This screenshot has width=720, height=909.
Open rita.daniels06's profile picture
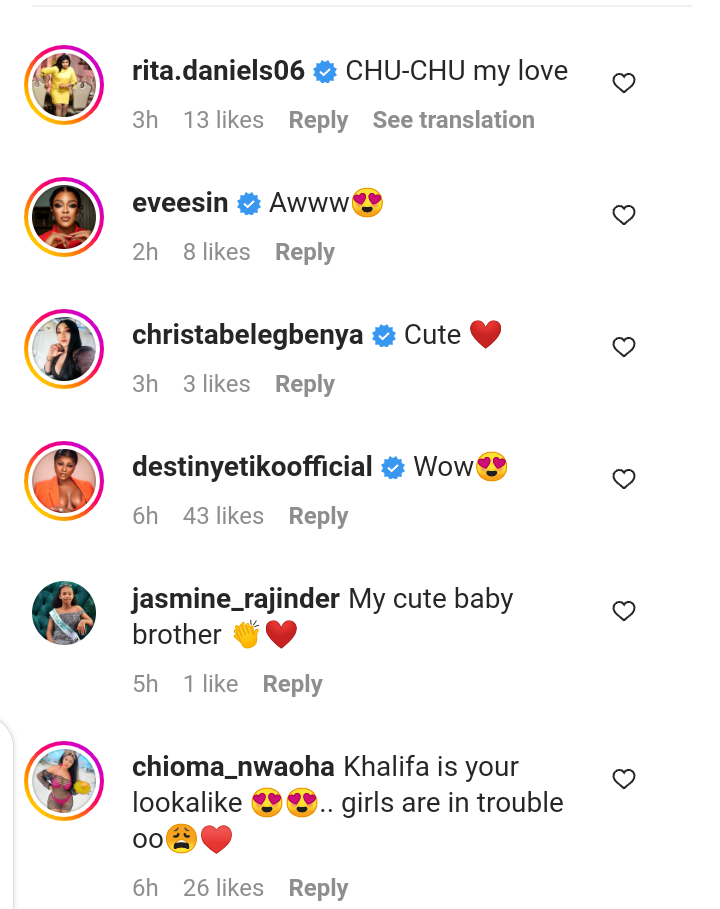(64, 85)
